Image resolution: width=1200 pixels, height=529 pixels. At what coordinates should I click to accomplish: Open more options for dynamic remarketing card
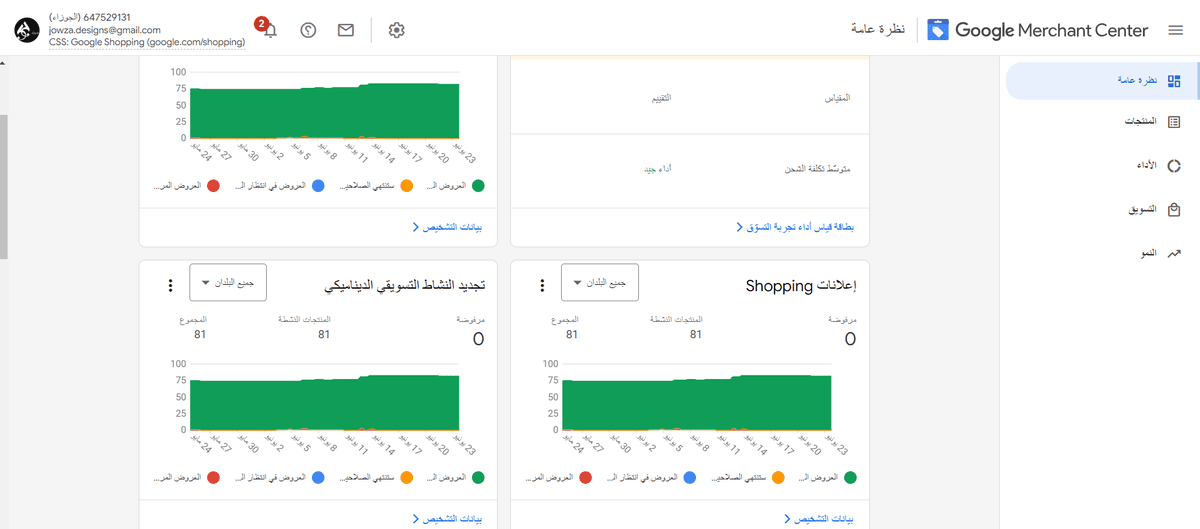point(170,286)
